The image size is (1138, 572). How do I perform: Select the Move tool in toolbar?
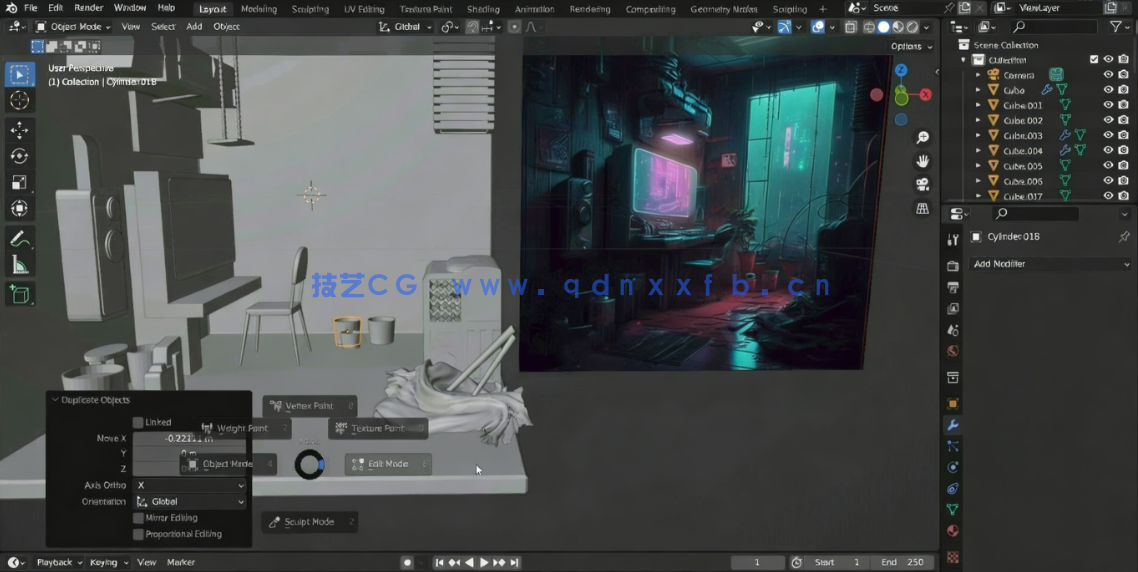19,130
